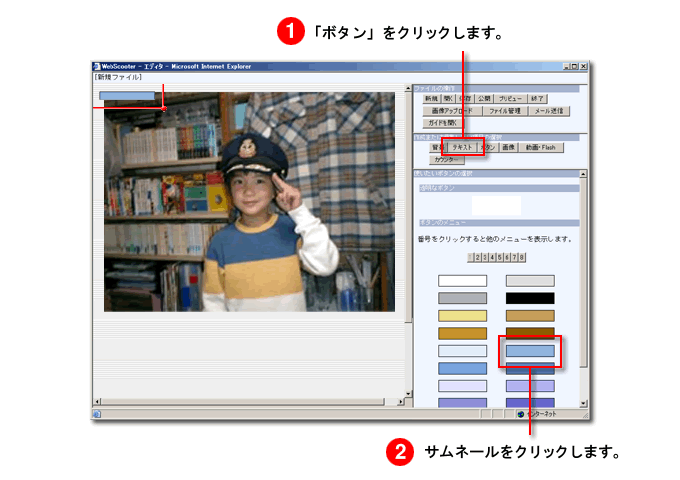Viewport: 680px width, 480px height.
Task: Open button menu page 4
Action: tap(492, 258)
